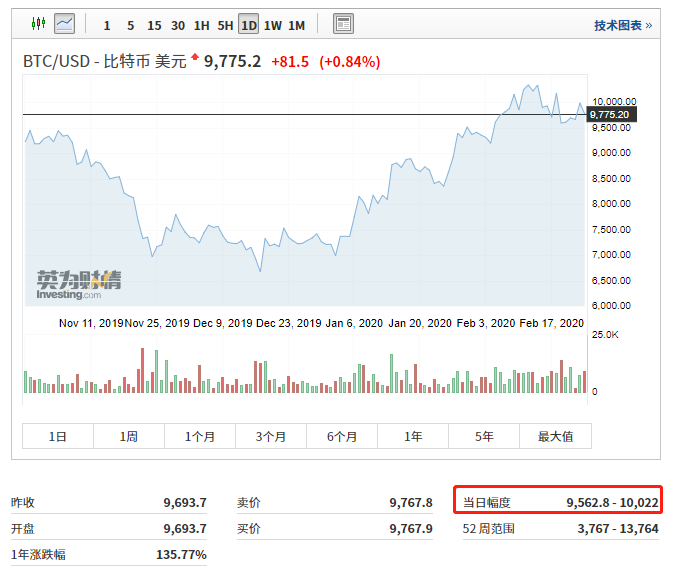Expand chart to 最大值 range
This screenshot has height=570, width=674.
[x=555, y=436]
